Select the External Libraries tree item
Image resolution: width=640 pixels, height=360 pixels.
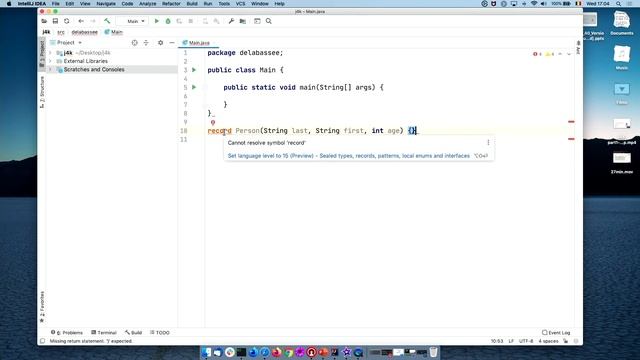tap(85, 61)
